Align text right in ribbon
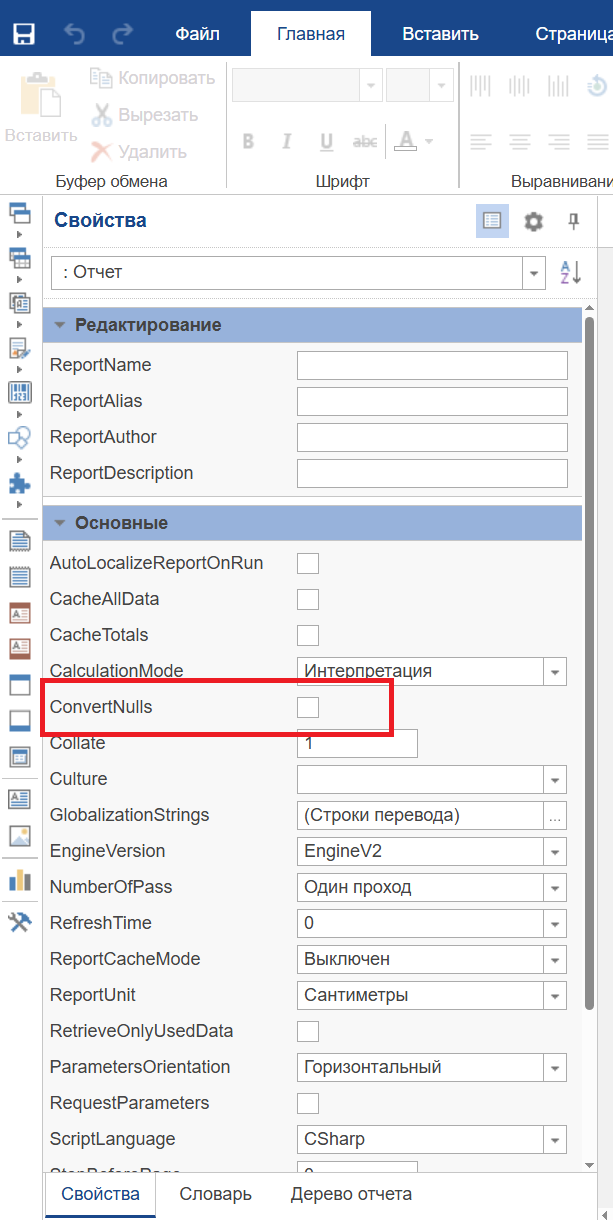The image size is (613, 1220). [x=559, y=141]
